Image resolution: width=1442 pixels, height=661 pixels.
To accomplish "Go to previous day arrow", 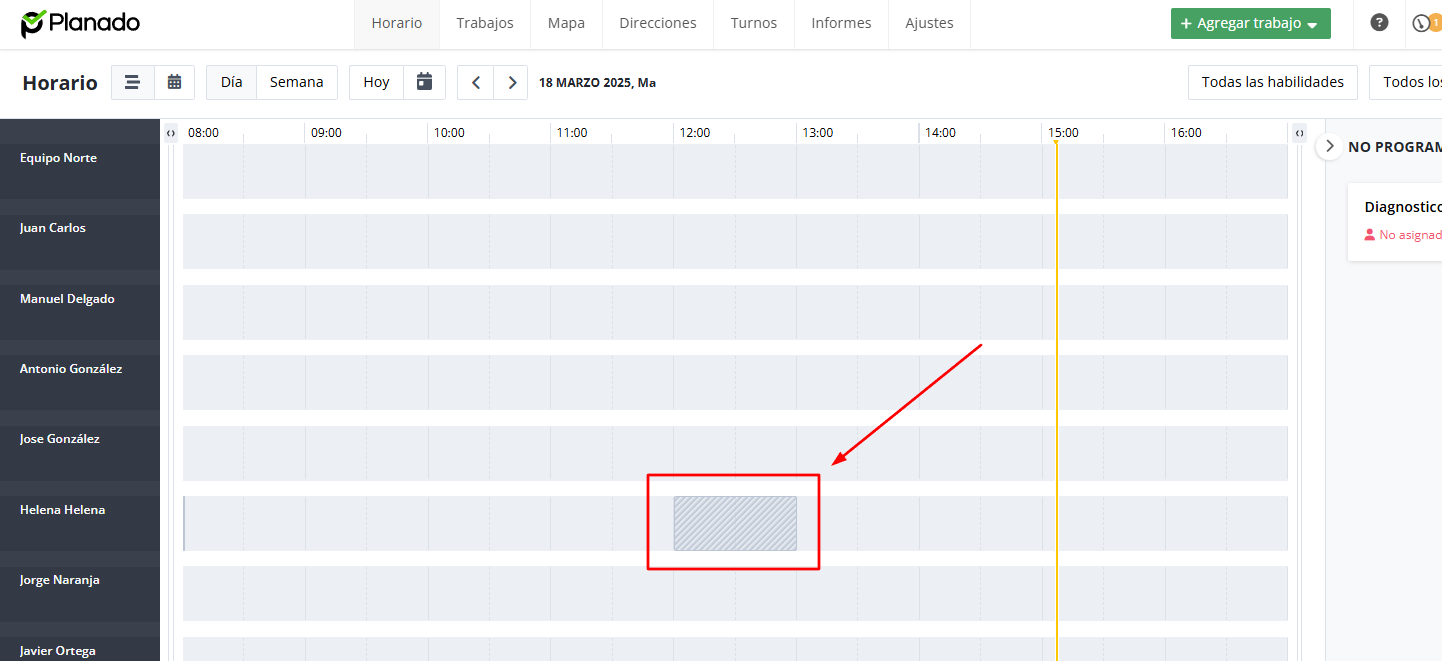I will (475, 82).
